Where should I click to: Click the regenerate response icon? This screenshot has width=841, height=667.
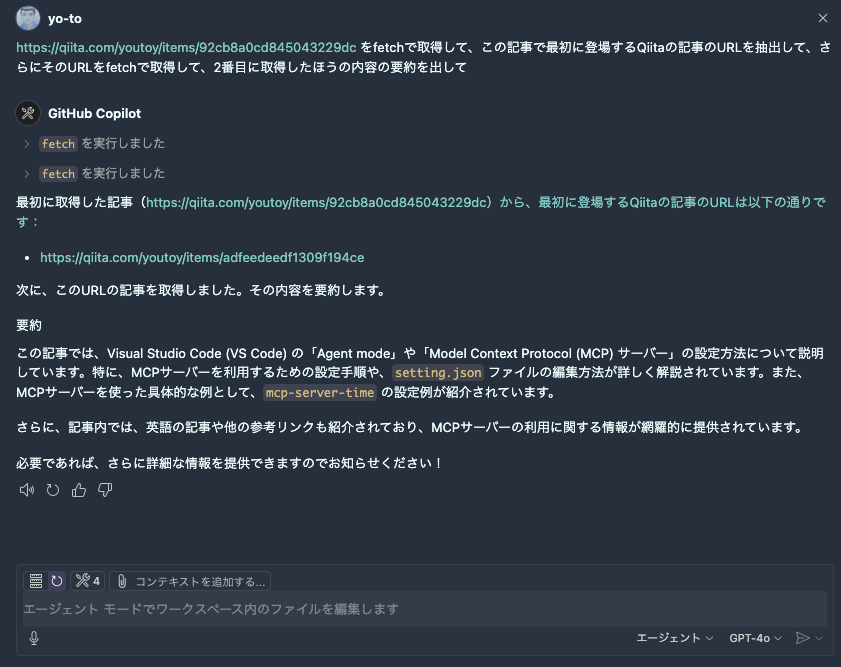(x=53, y=490)
